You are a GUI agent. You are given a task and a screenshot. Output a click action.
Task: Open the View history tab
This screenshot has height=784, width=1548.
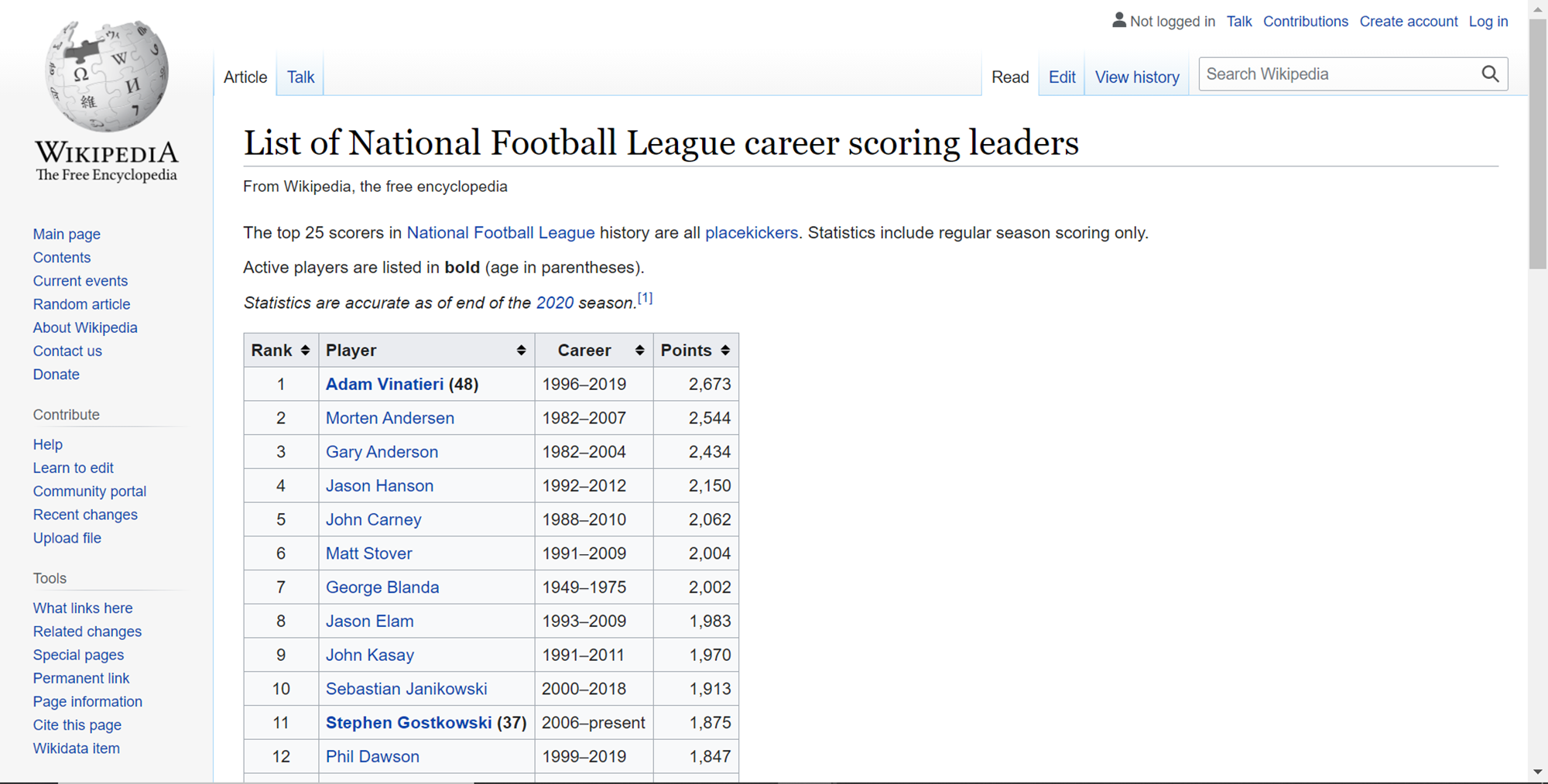pyautogui.click(x=1137, y=77)
